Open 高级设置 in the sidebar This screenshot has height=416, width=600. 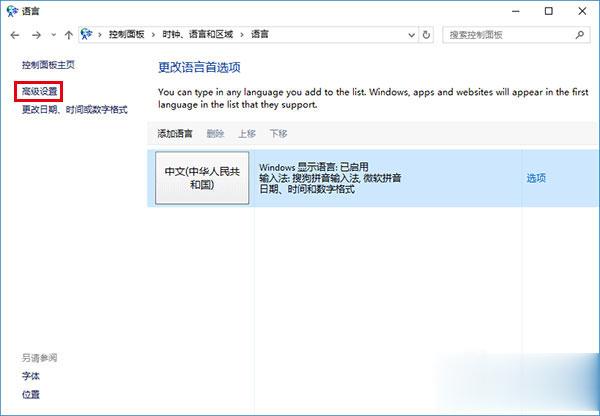click(39, 91)
